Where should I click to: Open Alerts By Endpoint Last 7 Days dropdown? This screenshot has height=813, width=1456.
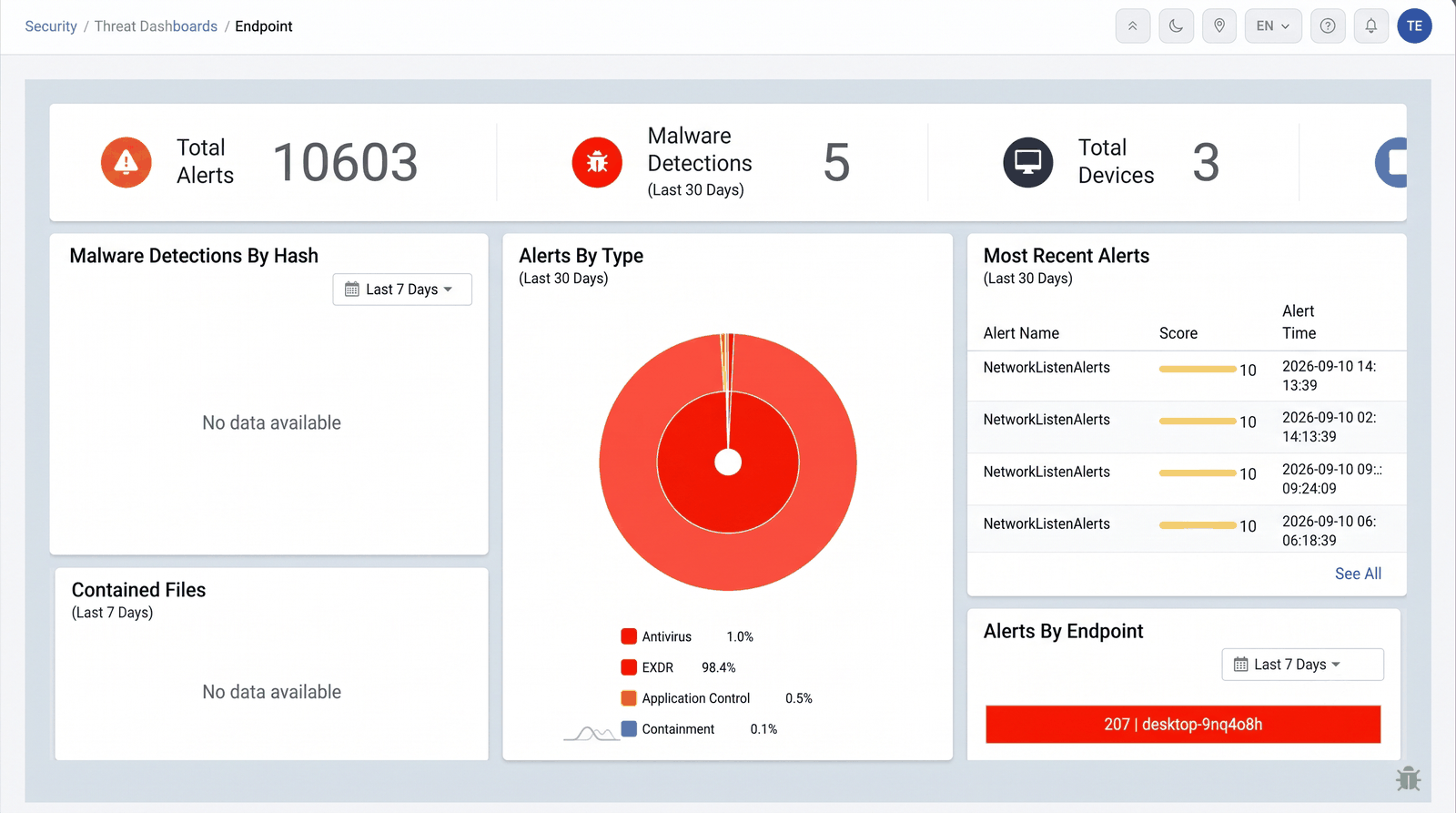tap(1302, 665)
